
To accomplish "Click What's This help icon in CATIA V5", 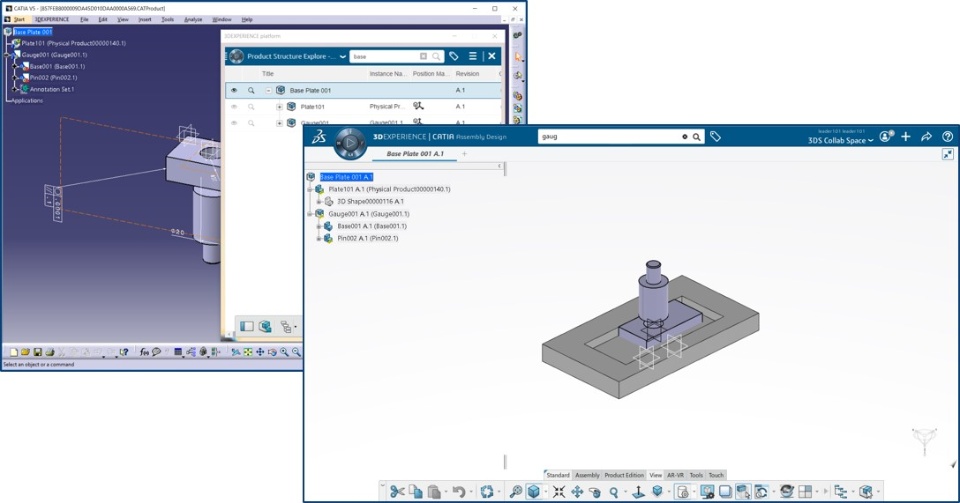I will (x=124, y=352).
